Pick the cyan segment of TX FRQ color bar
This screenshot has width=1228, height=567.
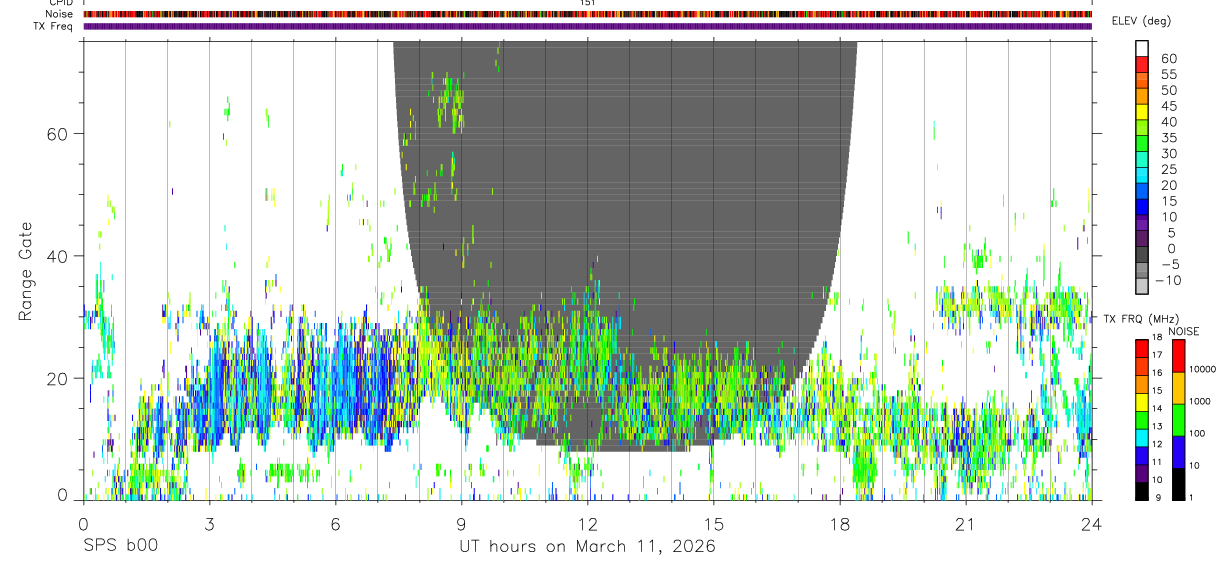(1142, 438)
